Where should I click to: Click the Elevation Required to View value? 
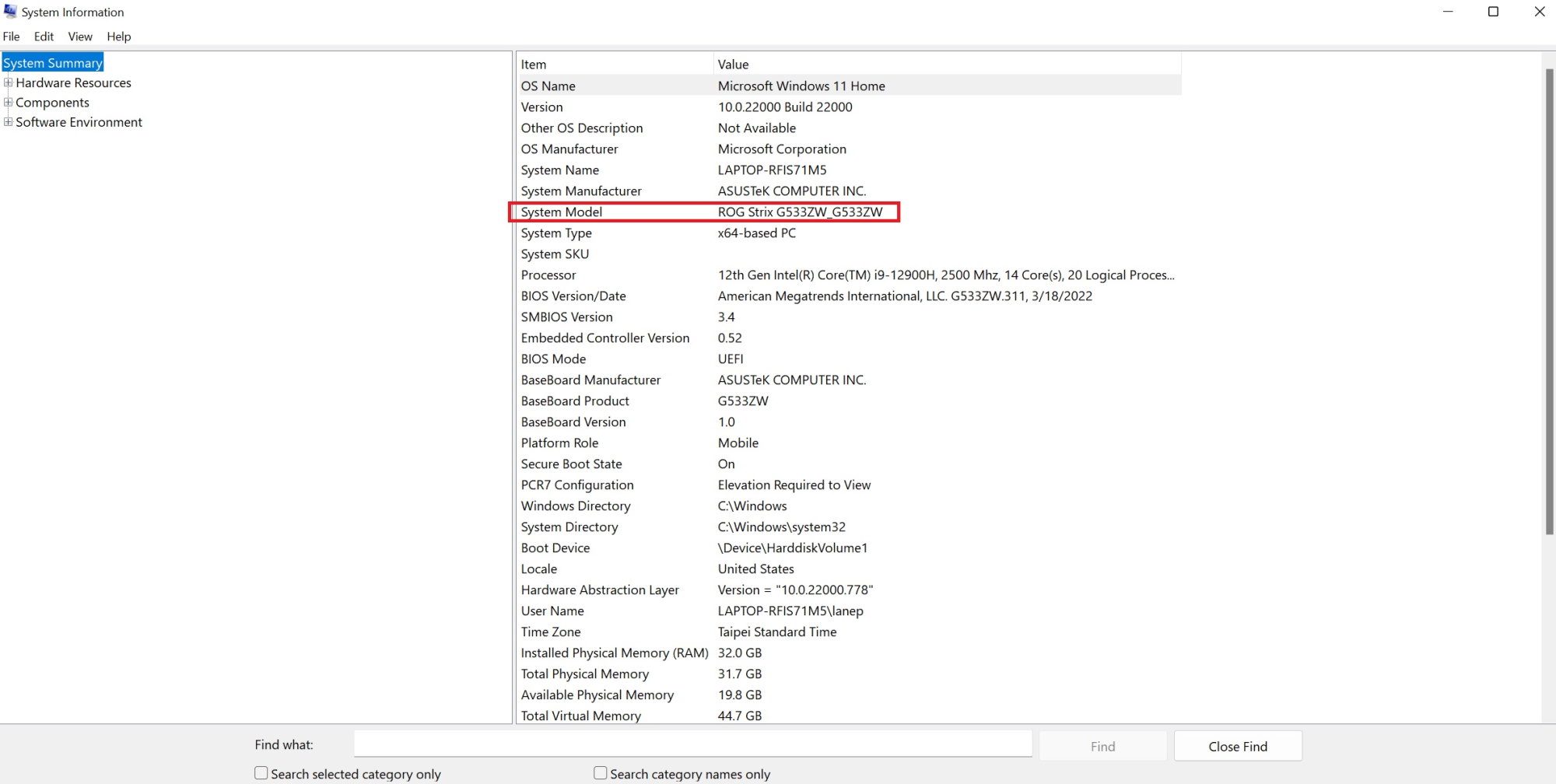[x=794, y=485]
